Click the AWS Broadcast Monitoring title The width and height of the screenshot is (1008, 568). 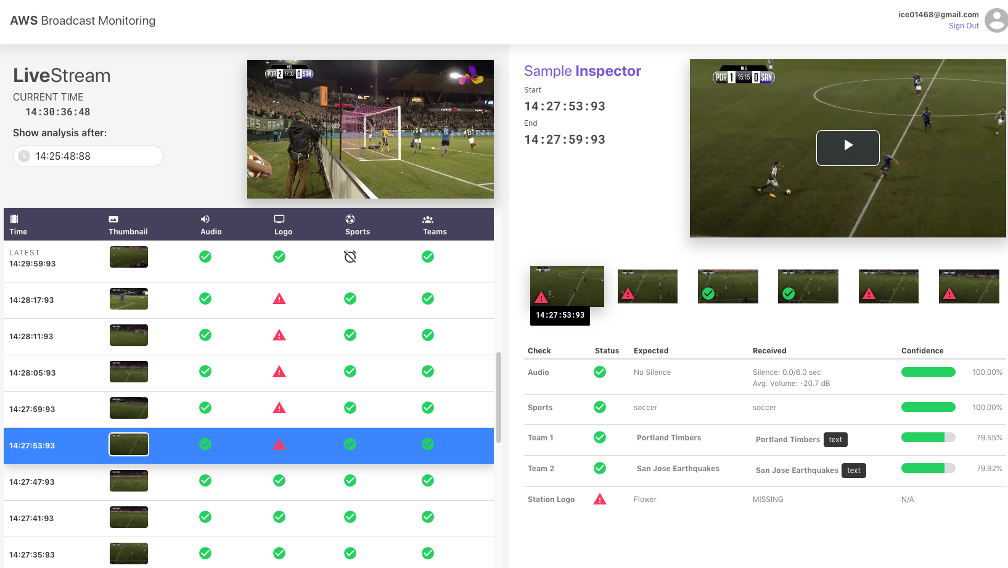tap(83, 21)
